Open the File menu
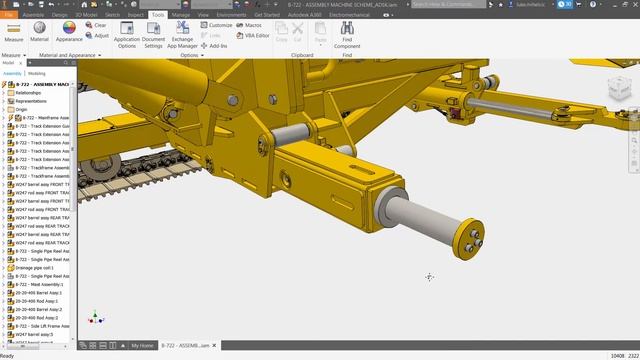 tap(9, 15)
